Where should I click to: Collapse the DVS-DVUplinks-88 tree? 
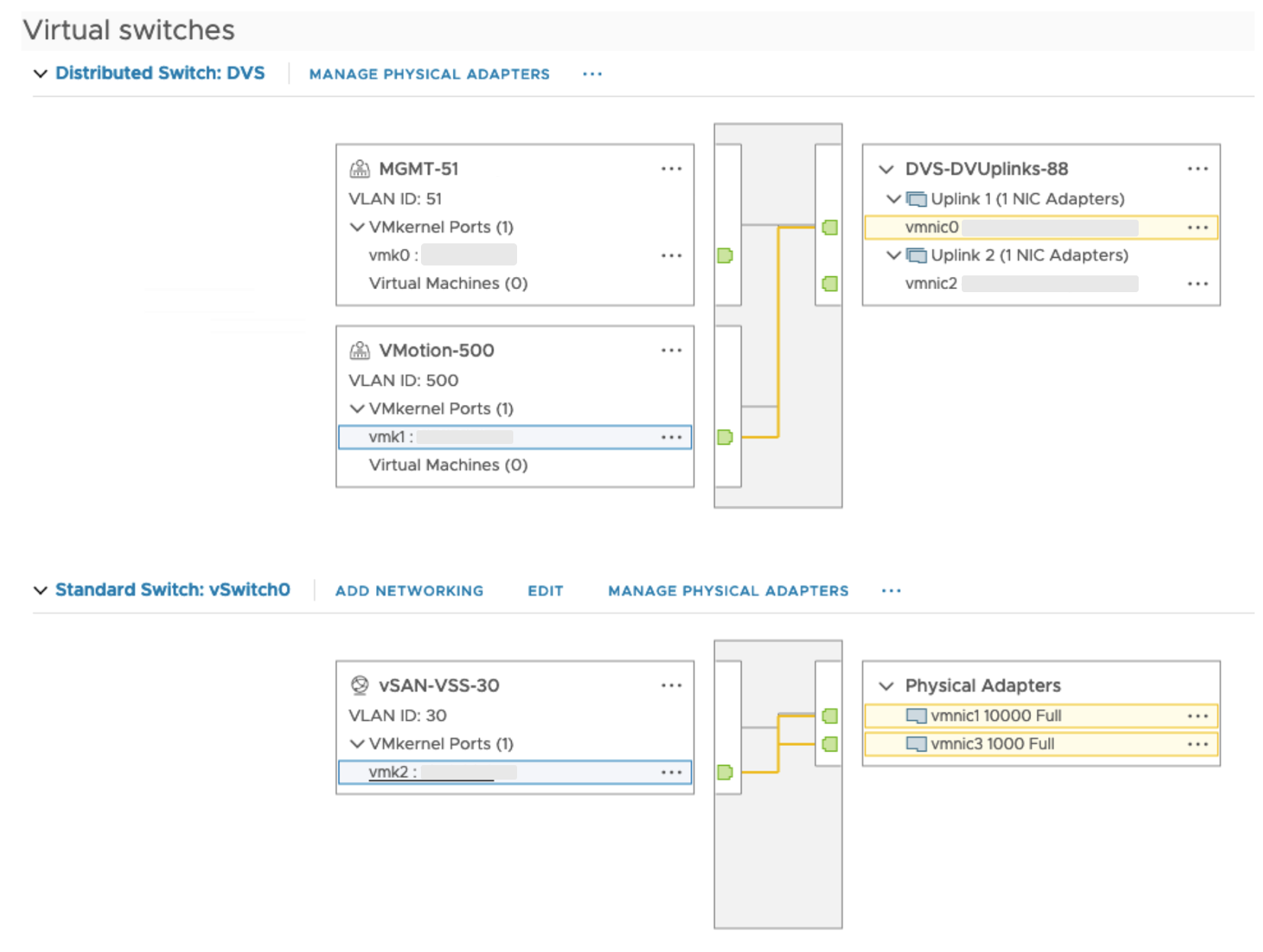tap(885, 169)
